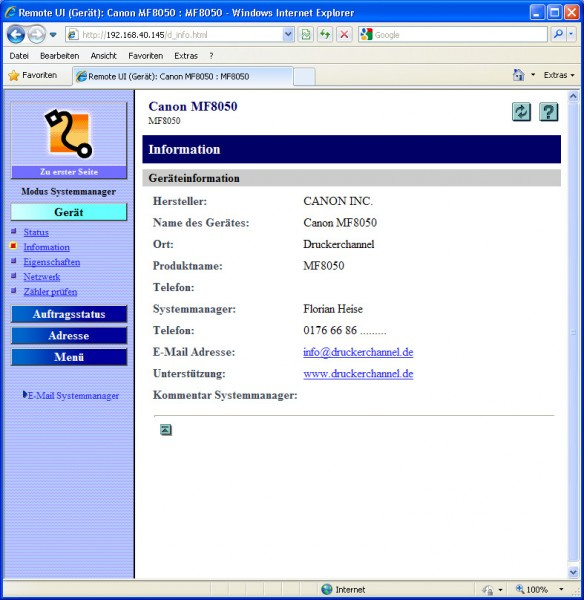Click the 100% zoom level button

532,589
